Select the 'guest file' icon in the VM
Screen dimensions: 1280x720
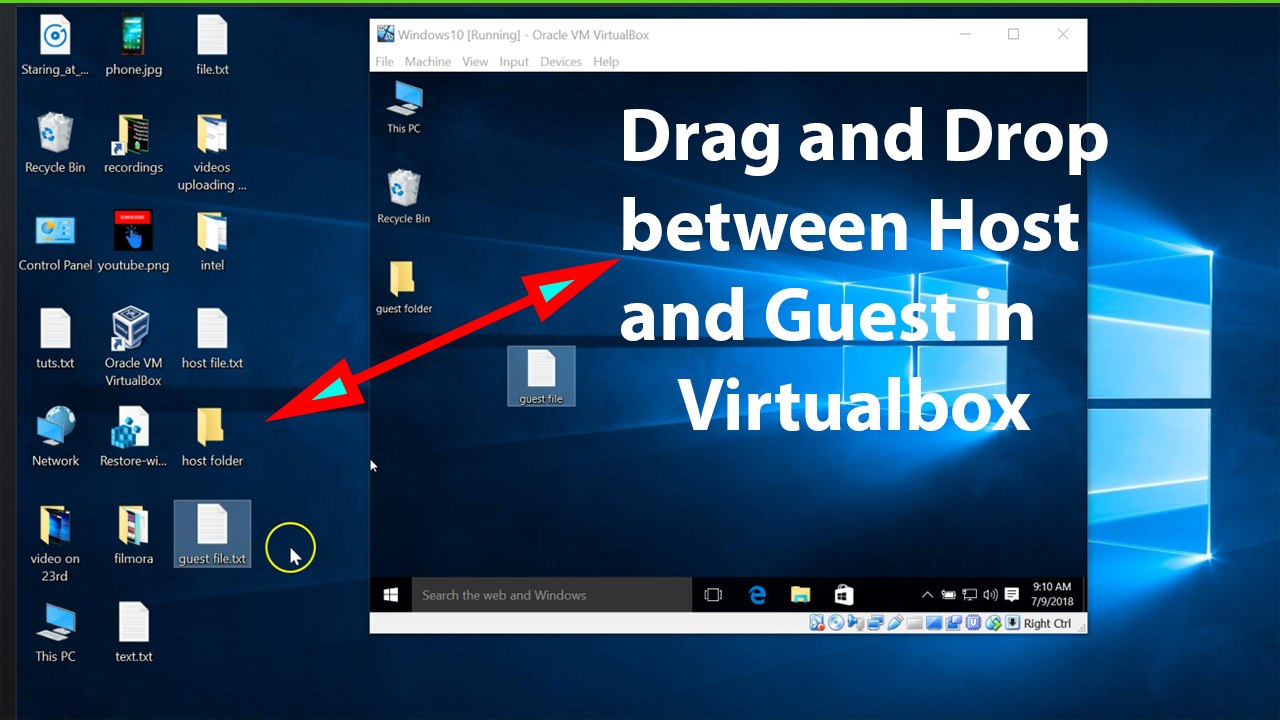541,376
